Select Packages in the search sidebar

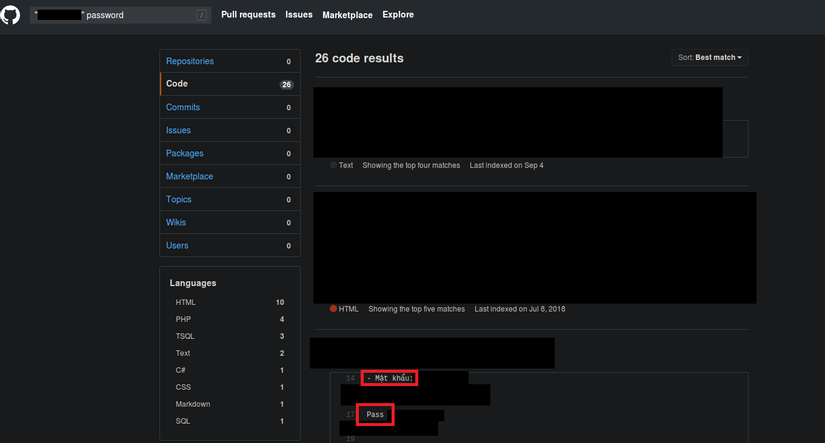(x=230, y=154)
